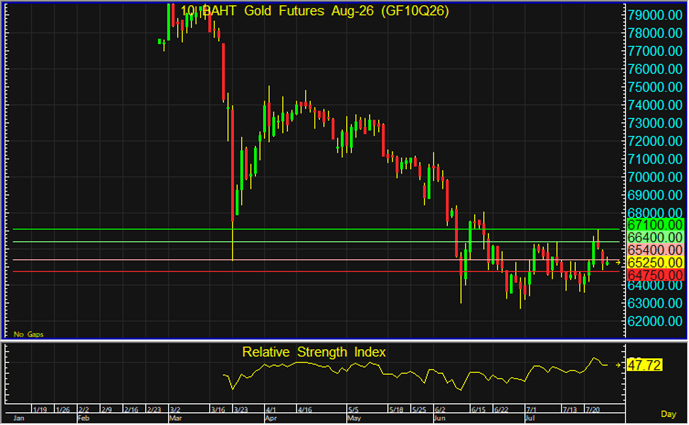
Task: Click the 4/16 date marker
Action: (305, 410)
